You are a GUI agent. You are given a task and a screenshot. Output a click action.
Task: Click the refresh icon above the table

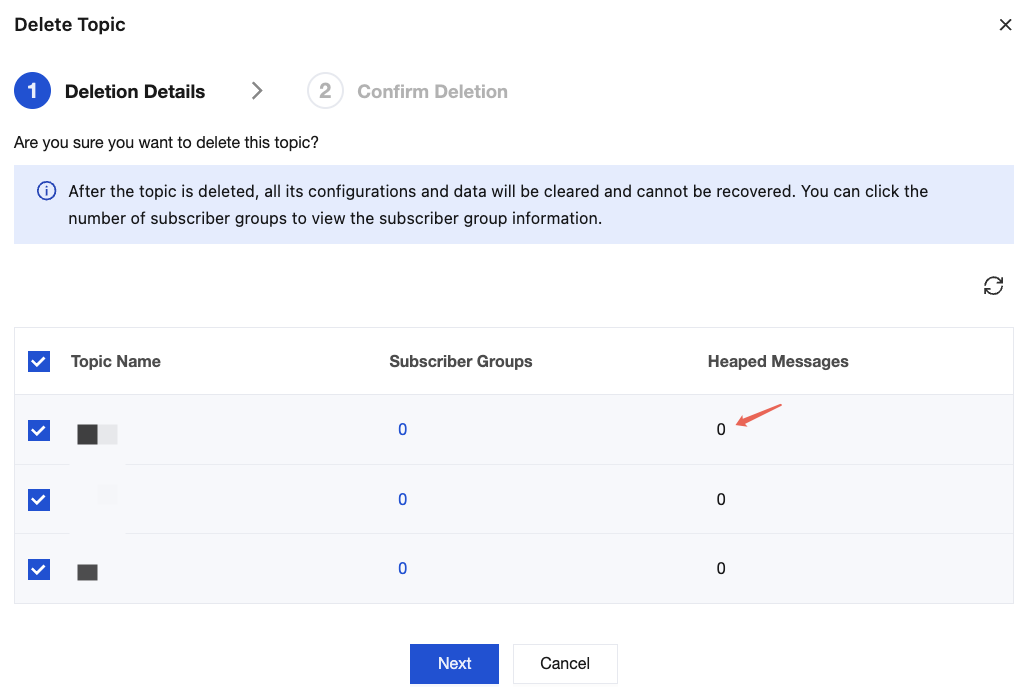coord(993,287)
